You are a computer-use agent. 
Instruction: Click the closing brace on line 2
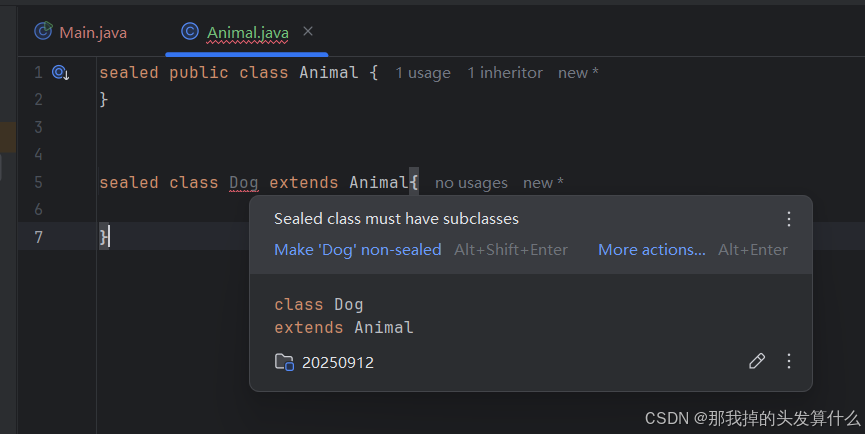[103, 100]
